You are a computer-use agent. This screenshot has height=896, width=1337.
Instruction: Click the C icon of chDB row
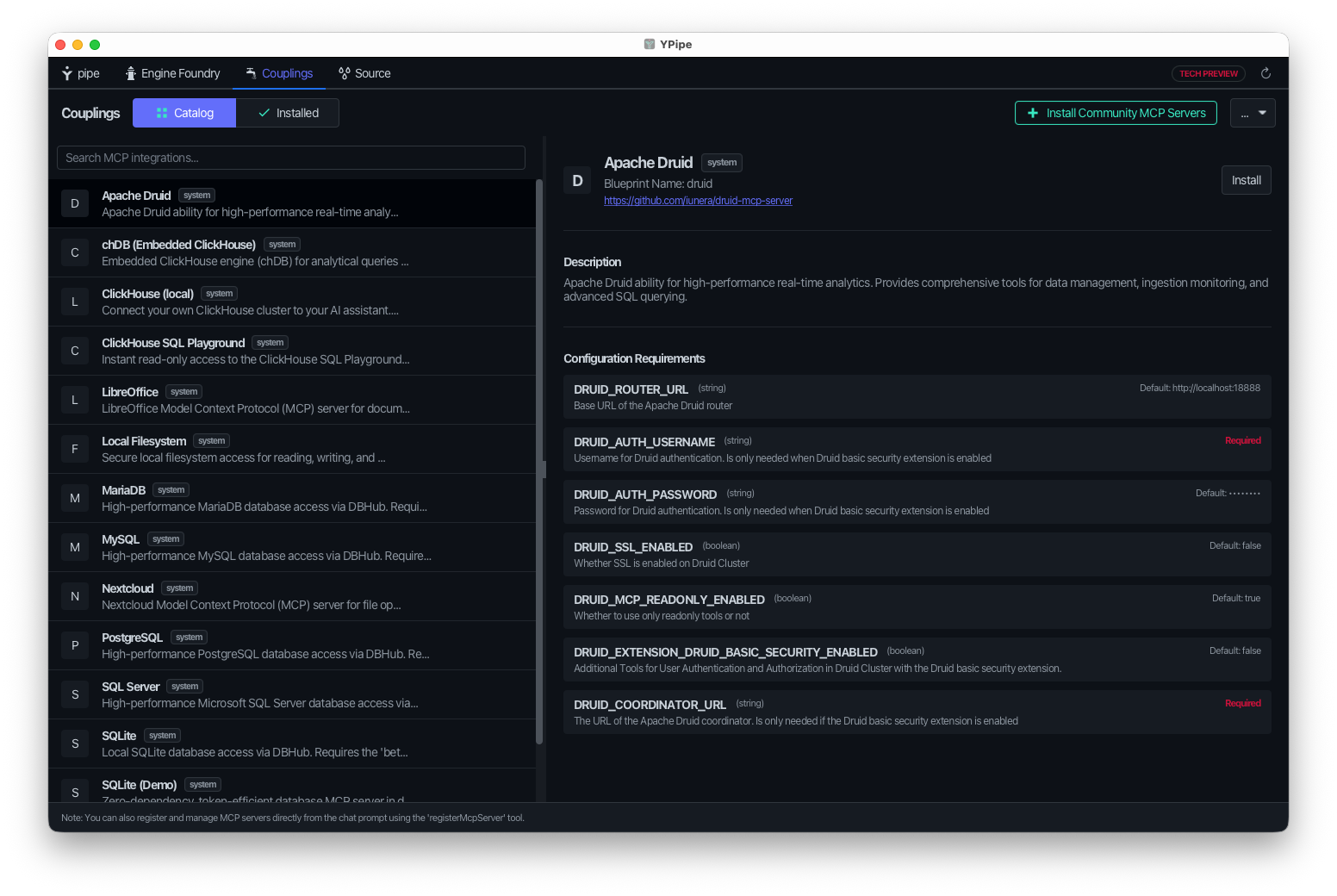point(75,252)
